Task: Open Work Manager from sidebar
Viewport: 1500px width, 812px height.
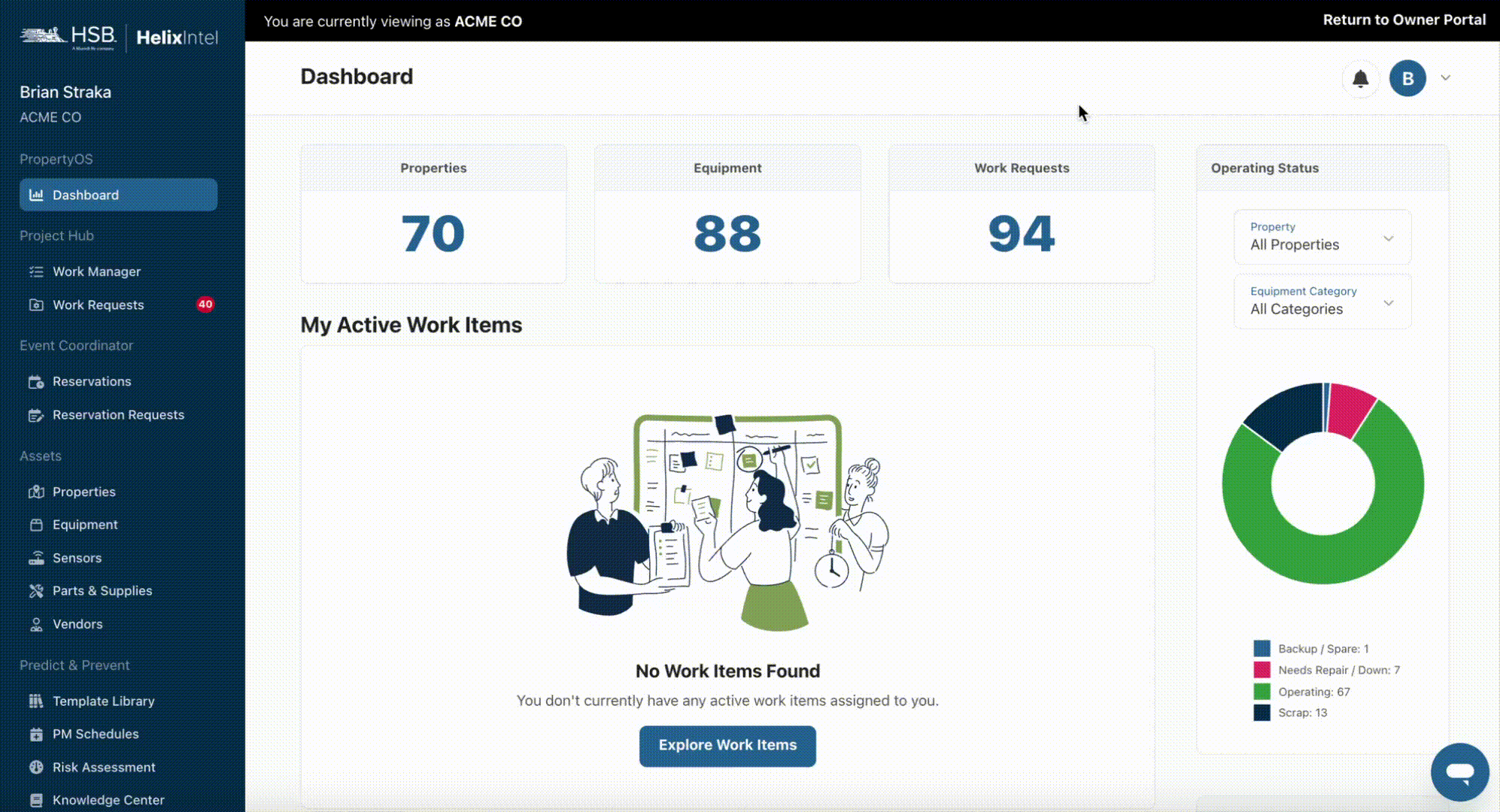Action: pyautogui.click(x=97, y=271)
